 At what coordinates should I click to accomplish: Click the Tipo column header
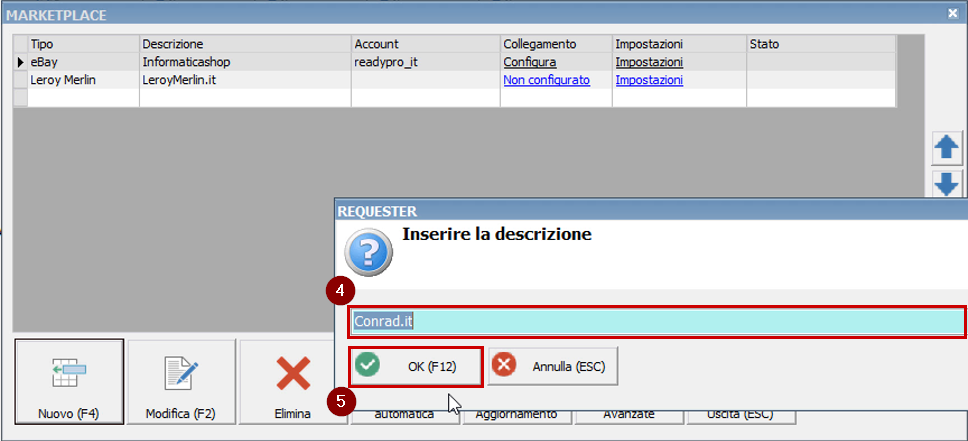coord(83,44)
